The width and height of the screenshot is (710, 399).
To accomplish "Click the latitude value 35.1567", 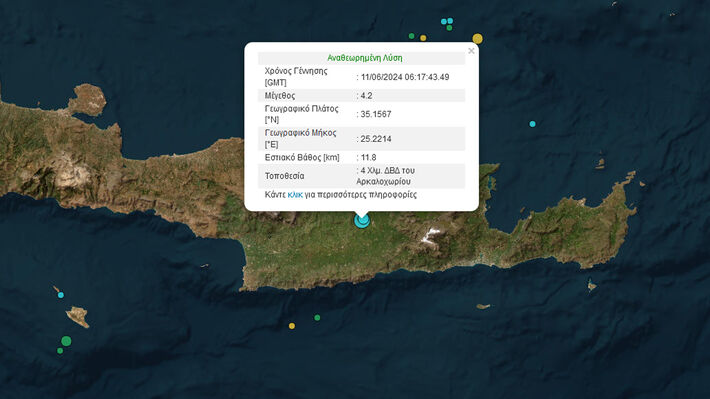I will point(376,114).
